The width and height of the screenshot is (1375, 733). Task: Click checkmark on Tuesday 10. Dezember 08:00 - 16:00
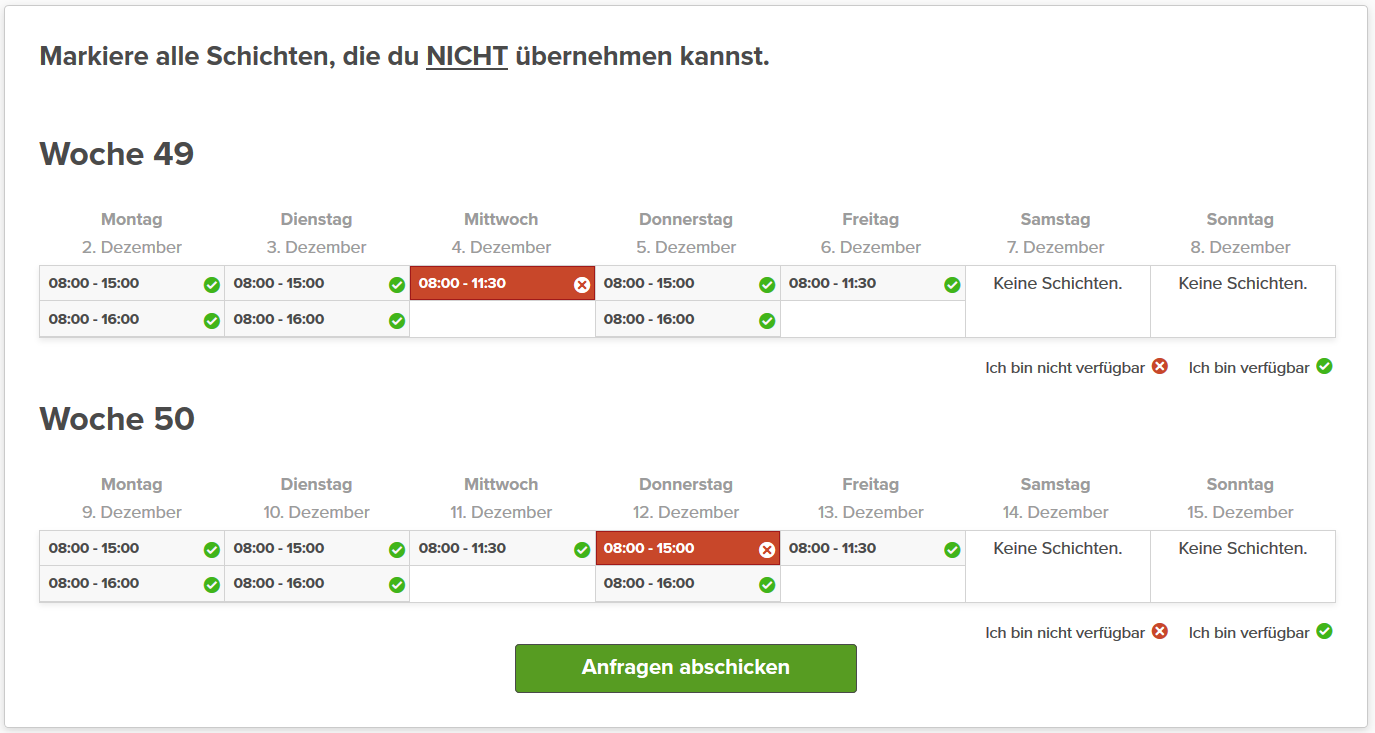click(x=397, y=585)
